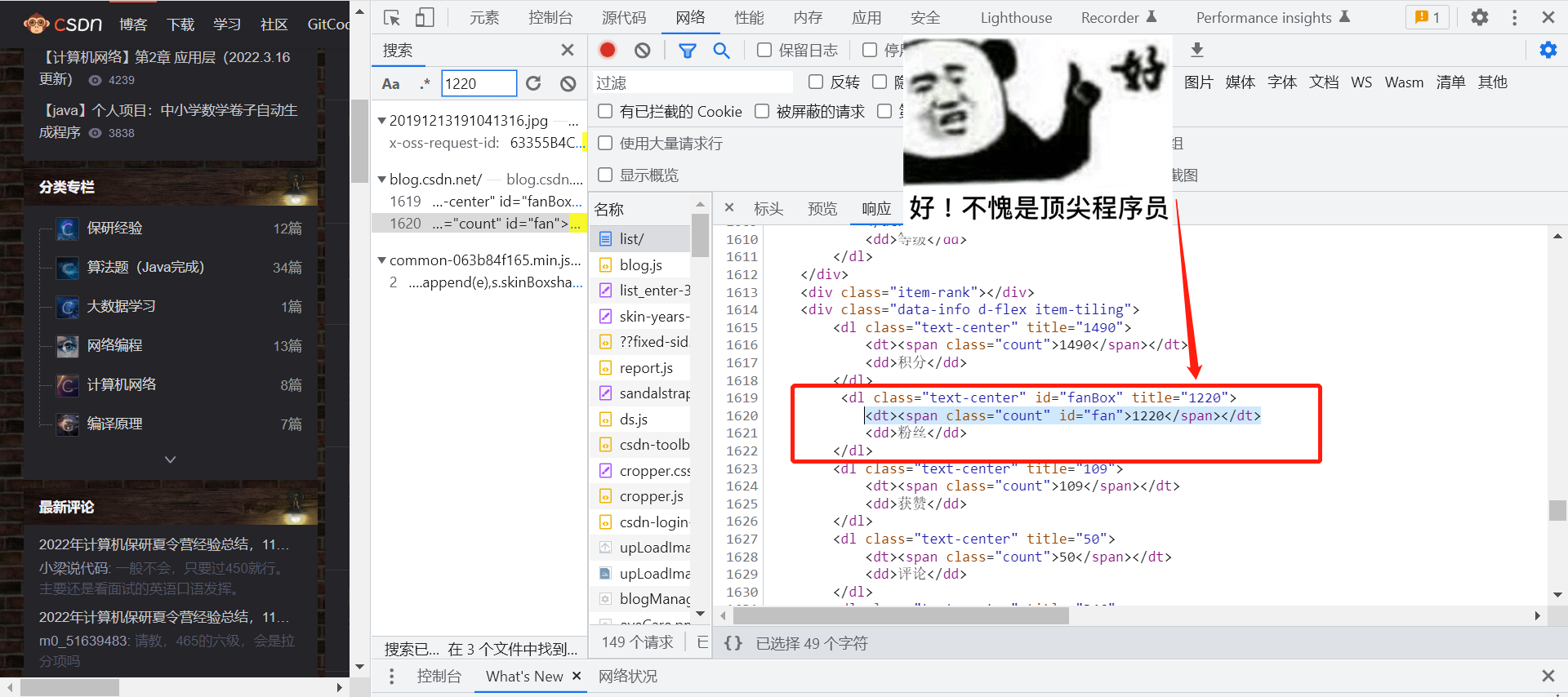This screenshot has height=697, width=1568.
Task: Filter requests by 图片 type
Action: 1198,82
